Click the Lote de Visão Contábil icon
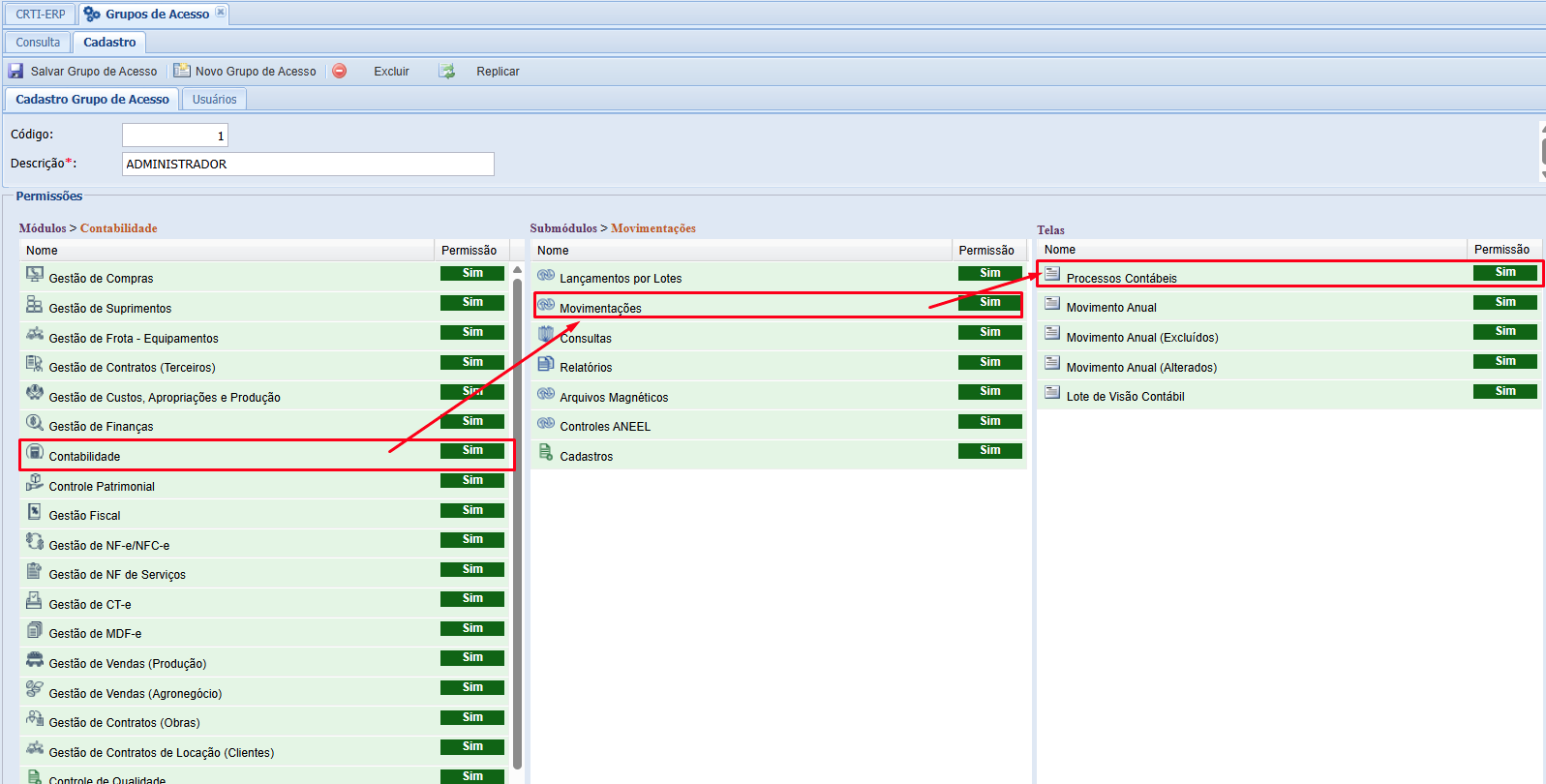The height and width of the screenshot is (784, 1546). [x=1052, y=393]
